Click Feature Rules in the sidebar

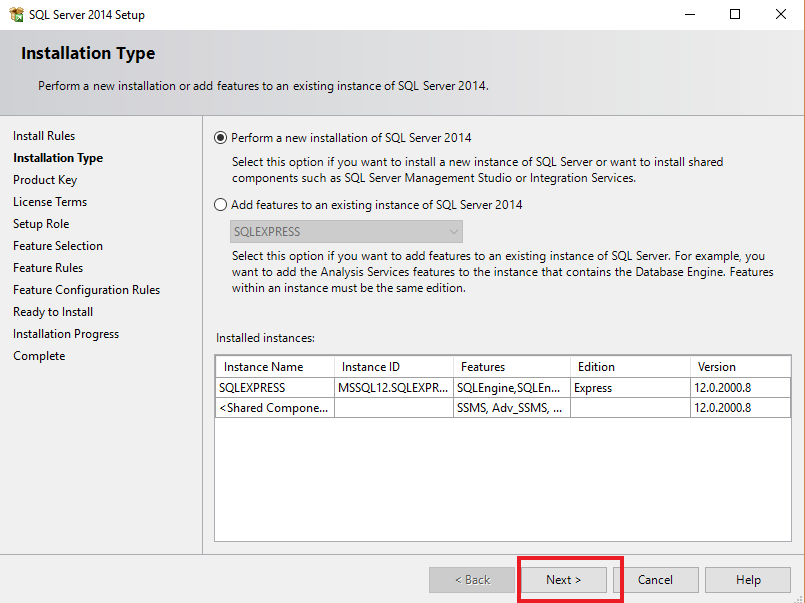point(48,268)
